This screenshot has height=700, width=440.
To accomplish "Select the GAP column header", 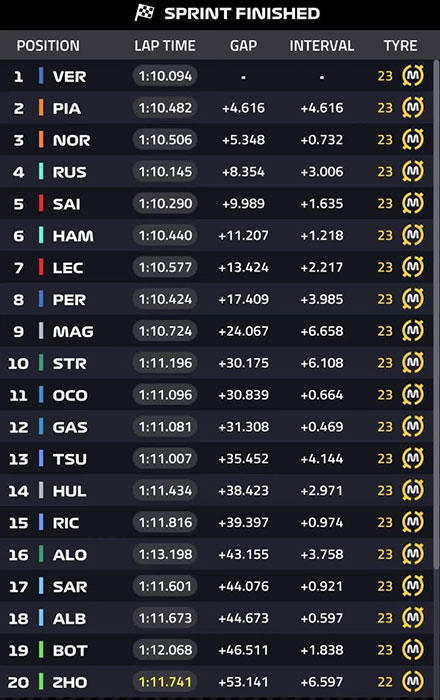I will [243, 46].
